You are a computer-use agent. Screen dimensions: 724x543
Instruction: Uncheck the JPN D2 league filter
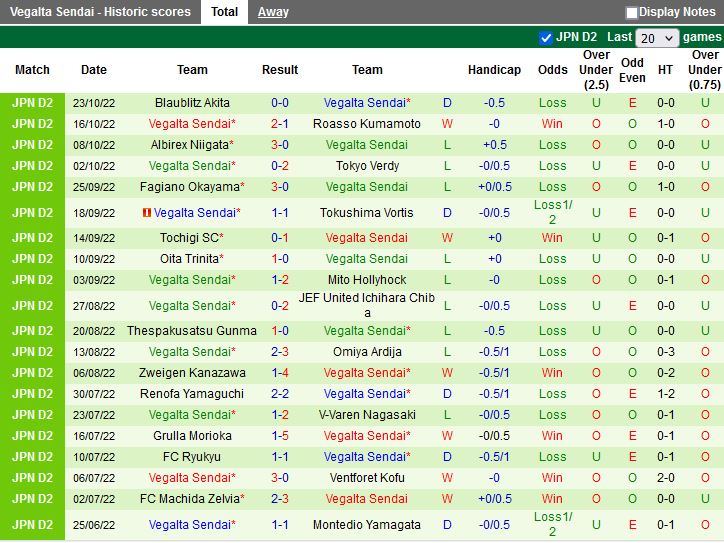(545, 37)
